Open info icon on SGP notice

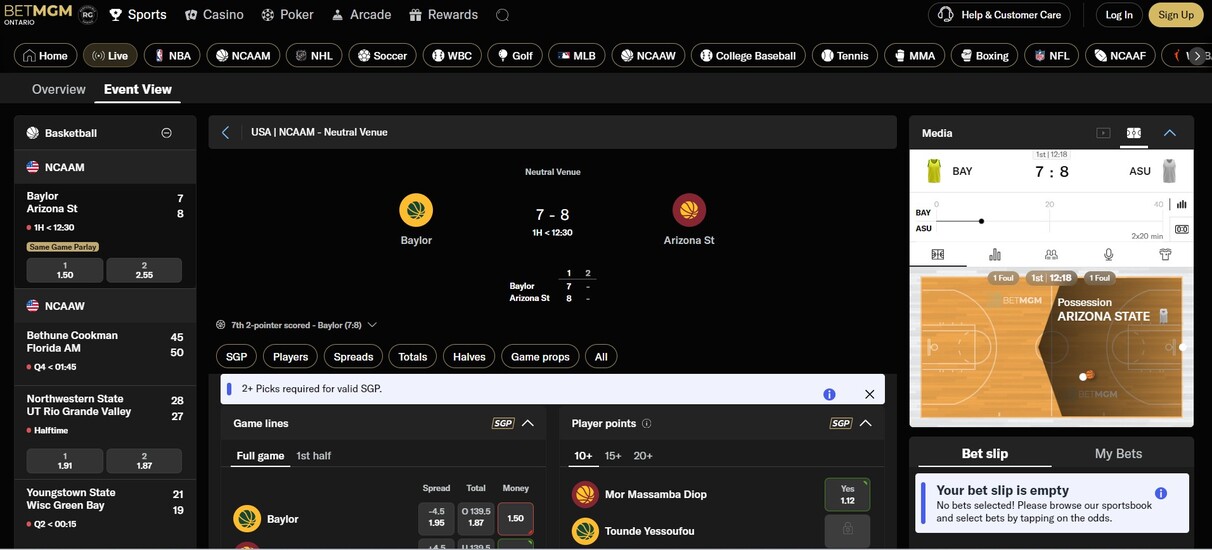click(x=829, y=394)
